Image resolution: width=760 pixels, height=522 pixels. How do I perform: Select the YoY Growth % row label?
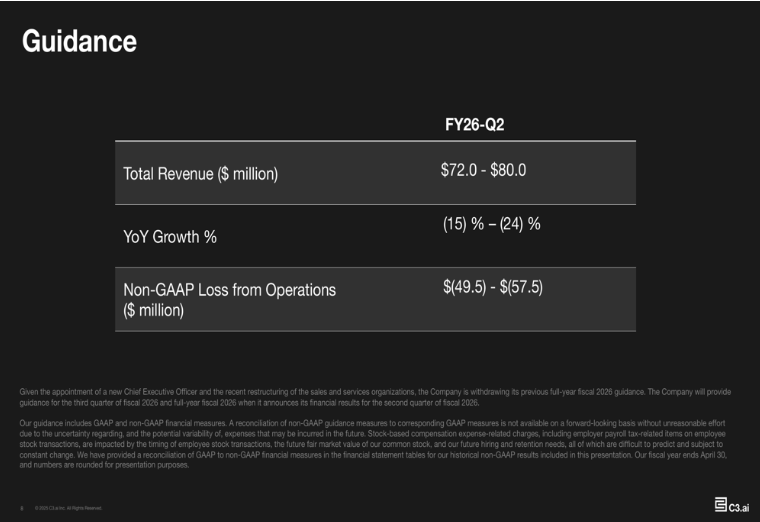[x=170, y=237]
